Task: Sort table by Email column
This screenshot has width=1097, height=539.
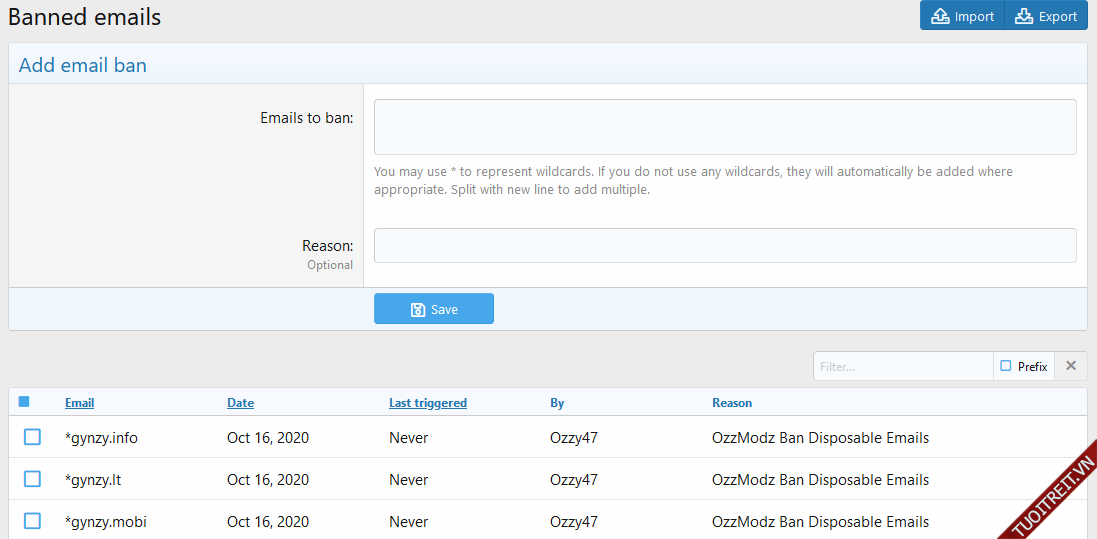Action: coord(80,403)
